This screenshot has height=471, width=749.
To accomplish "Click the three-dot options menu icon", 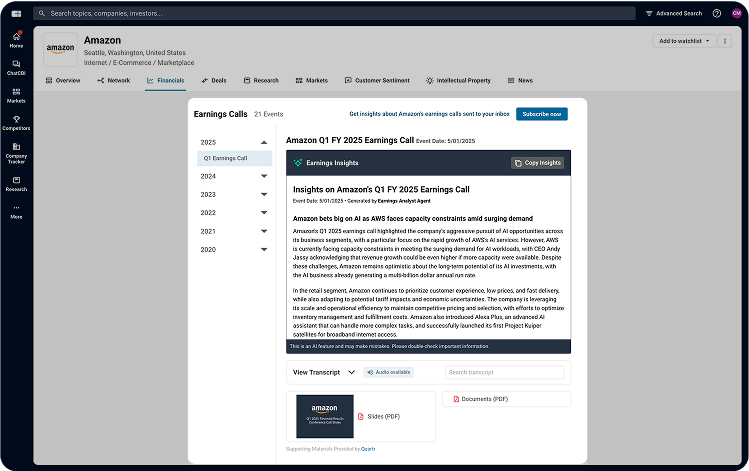I will click(x=725, y=41).
